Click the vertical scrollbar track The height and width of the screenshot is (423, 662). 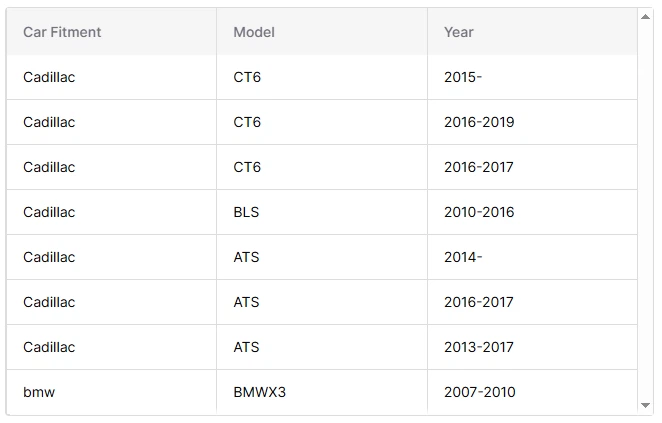pos(645,210)
